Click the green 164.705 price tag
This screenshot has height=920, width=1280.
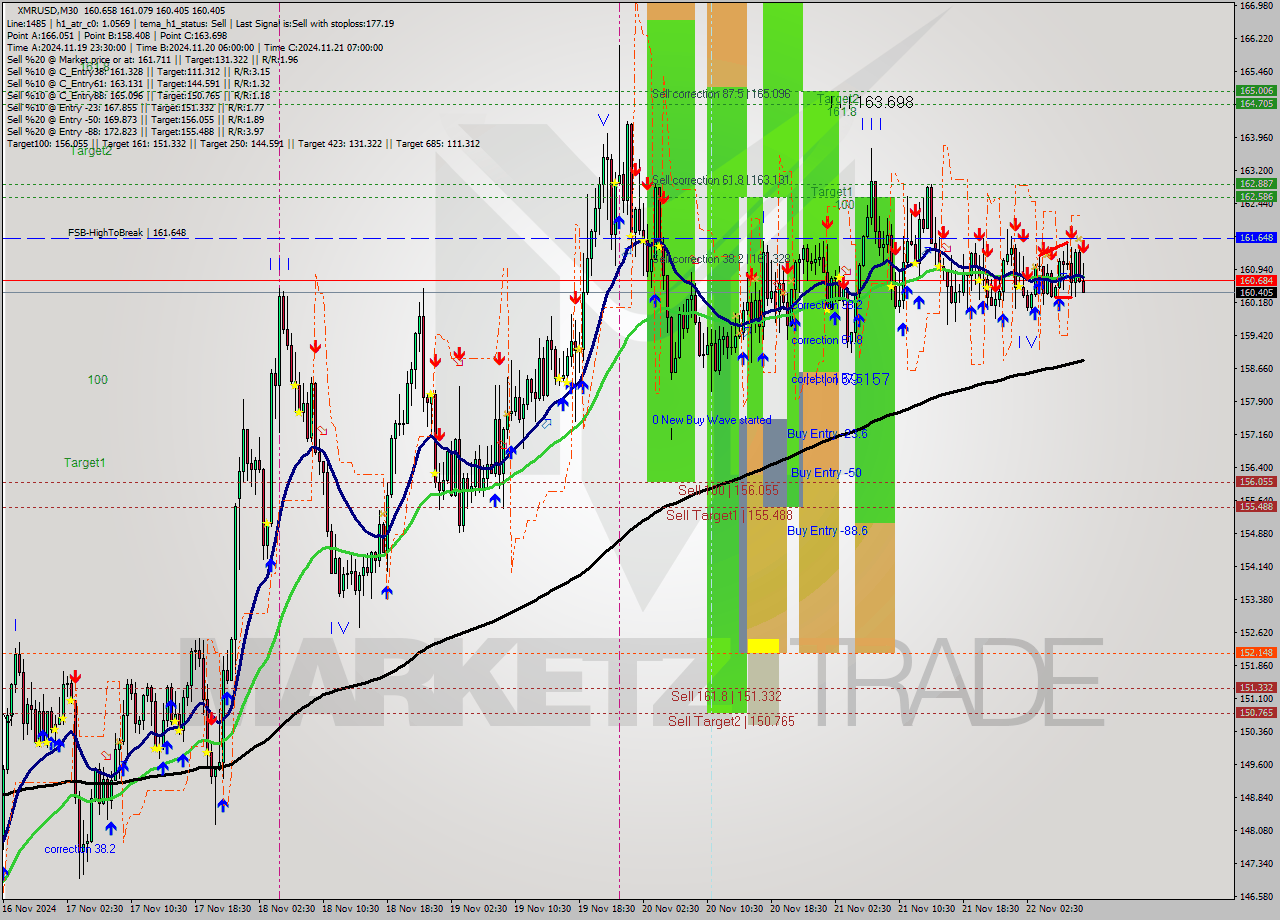point(1256,103)
